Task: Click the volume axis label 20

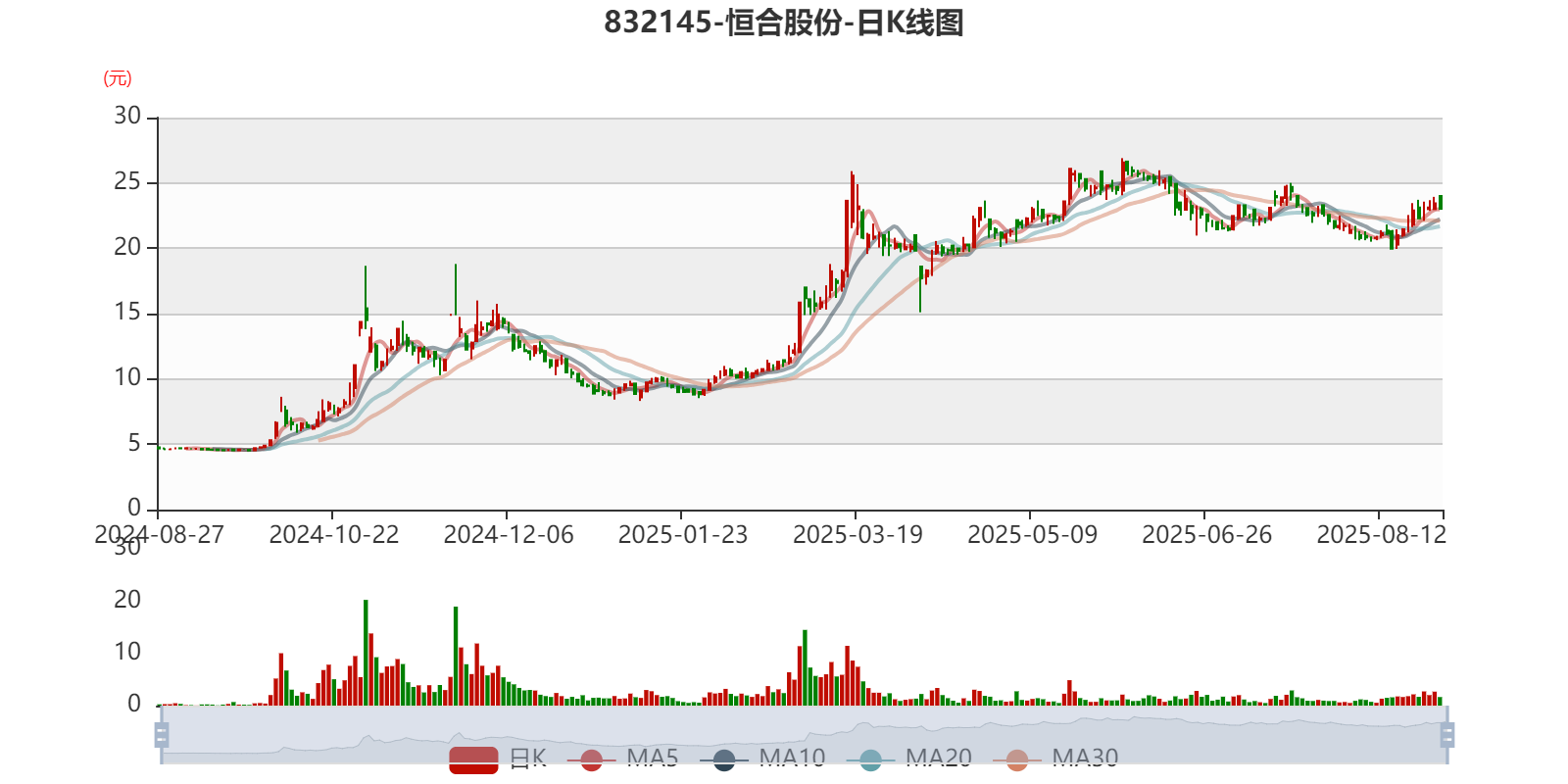Action: 127,600
